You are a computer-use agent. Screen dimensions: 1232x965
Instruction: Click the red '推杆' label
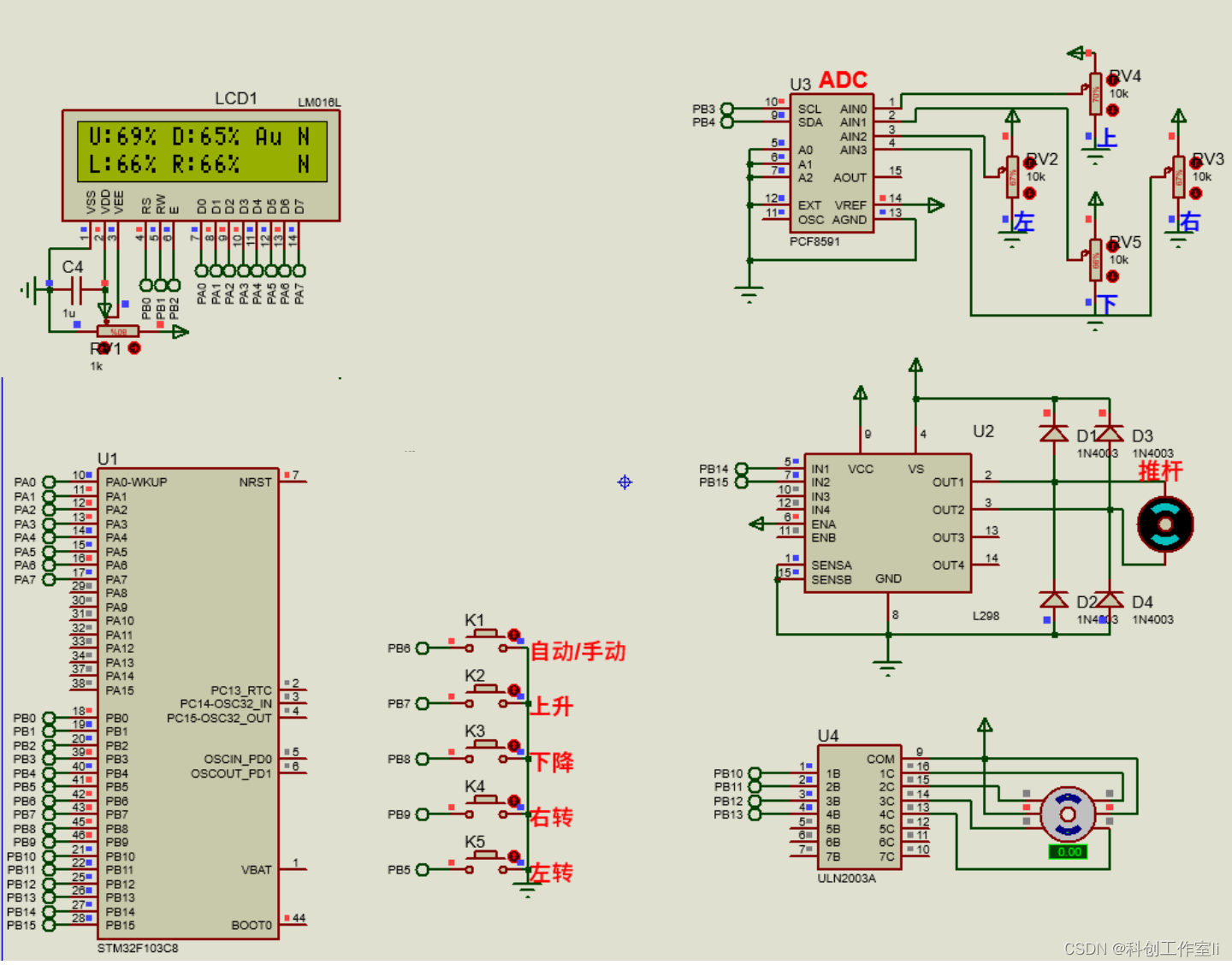1160,471
